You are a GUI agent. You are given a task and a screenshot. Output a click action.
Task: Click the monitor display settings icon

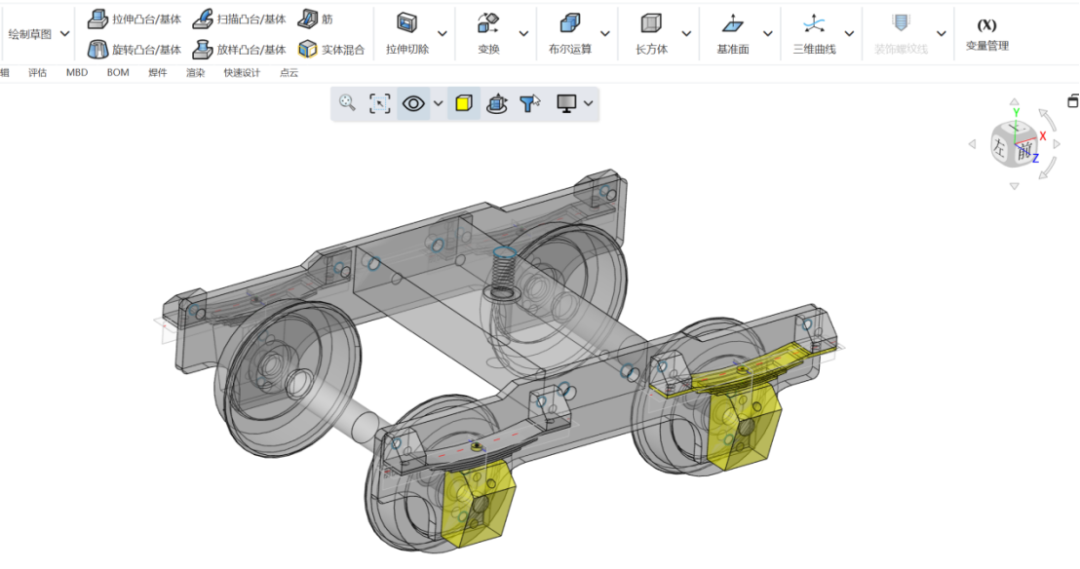pos(566,103)
